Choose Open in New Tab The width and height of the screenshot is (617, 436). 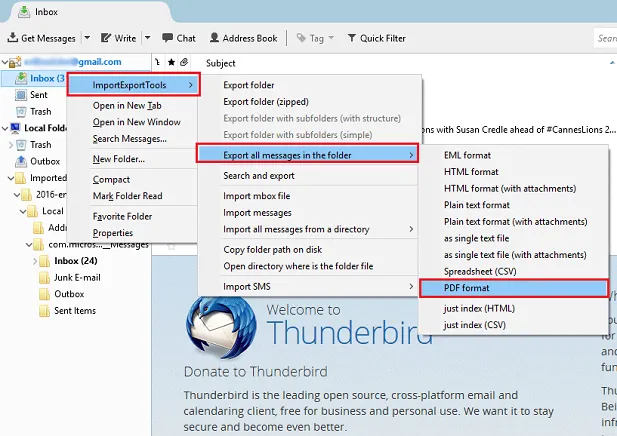click(x=127, y=105)
